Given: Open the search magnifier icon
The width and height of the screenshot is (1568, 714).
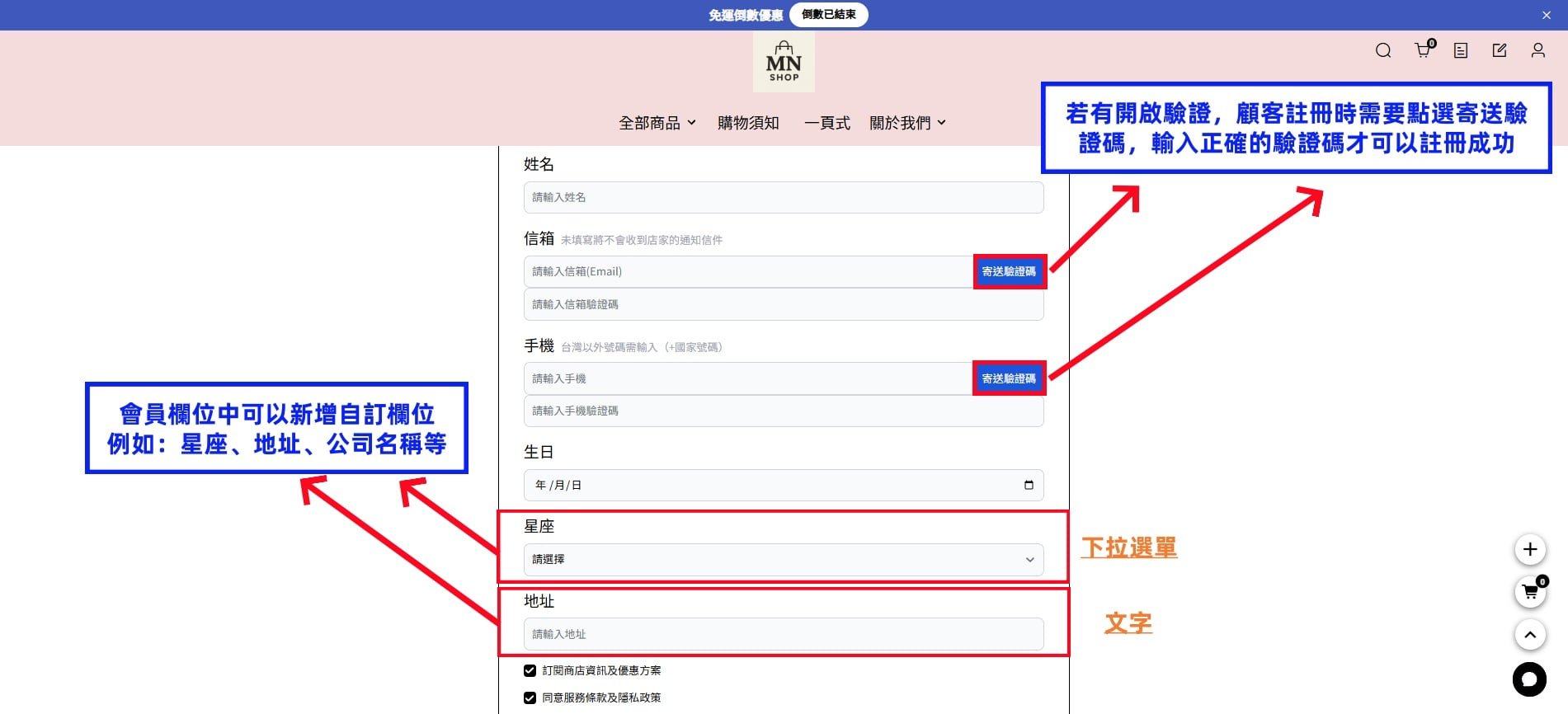Looking at the screenshot, I should (1383, 50).
